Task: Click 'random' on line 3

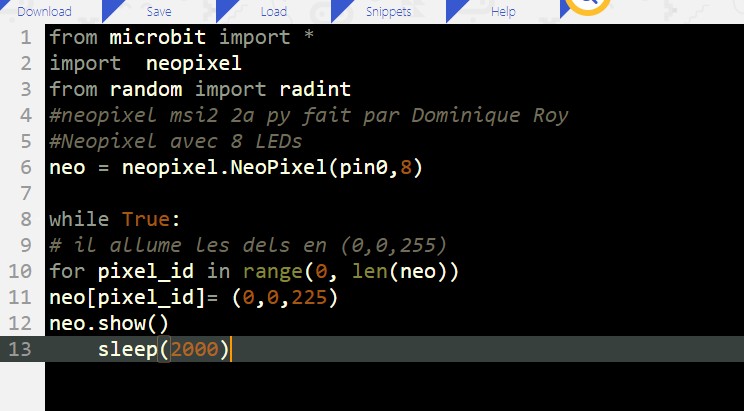Action: 146,89
